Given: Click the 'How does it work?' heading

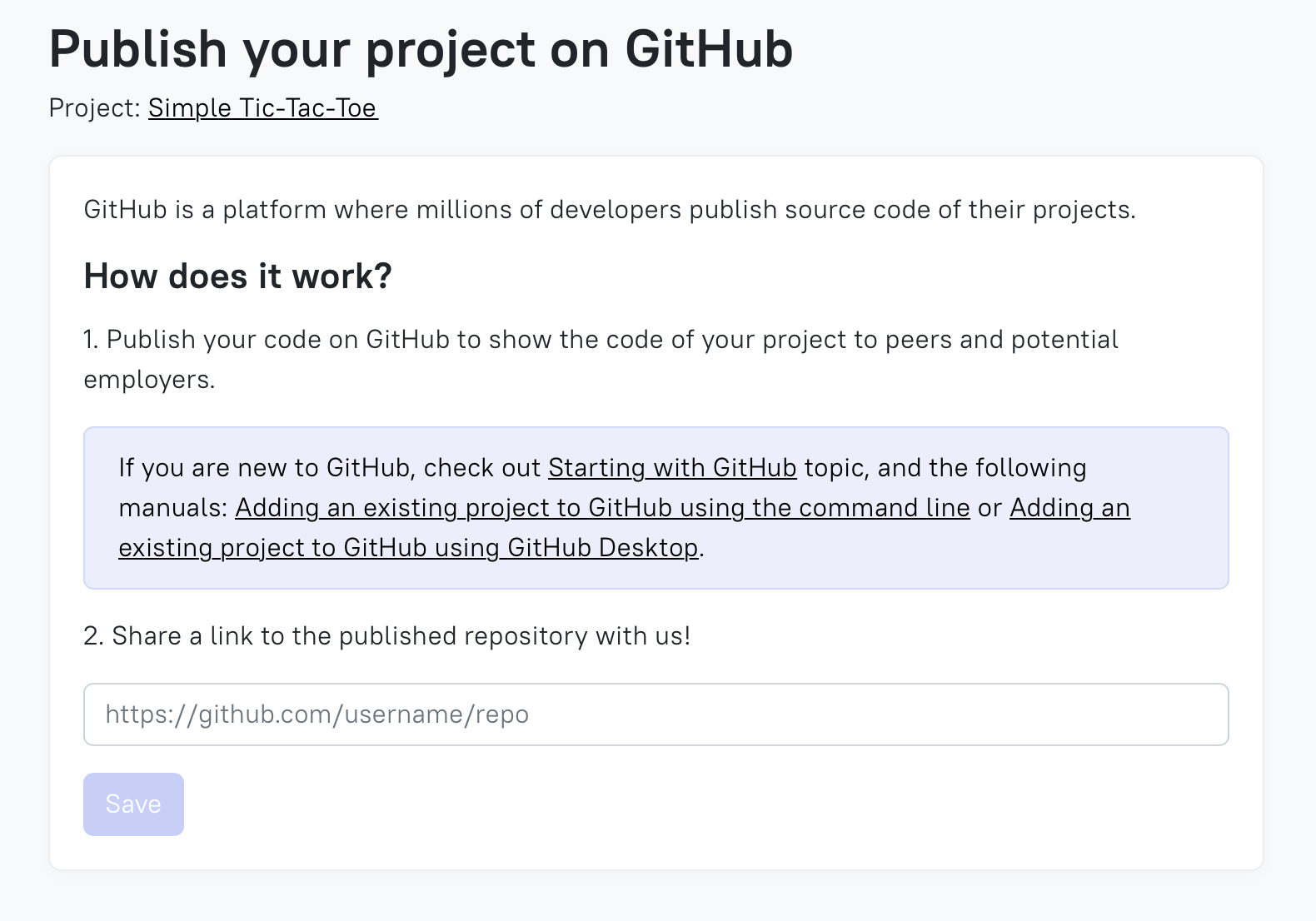Looking at the screenshot, I should [x=238, y=276].
